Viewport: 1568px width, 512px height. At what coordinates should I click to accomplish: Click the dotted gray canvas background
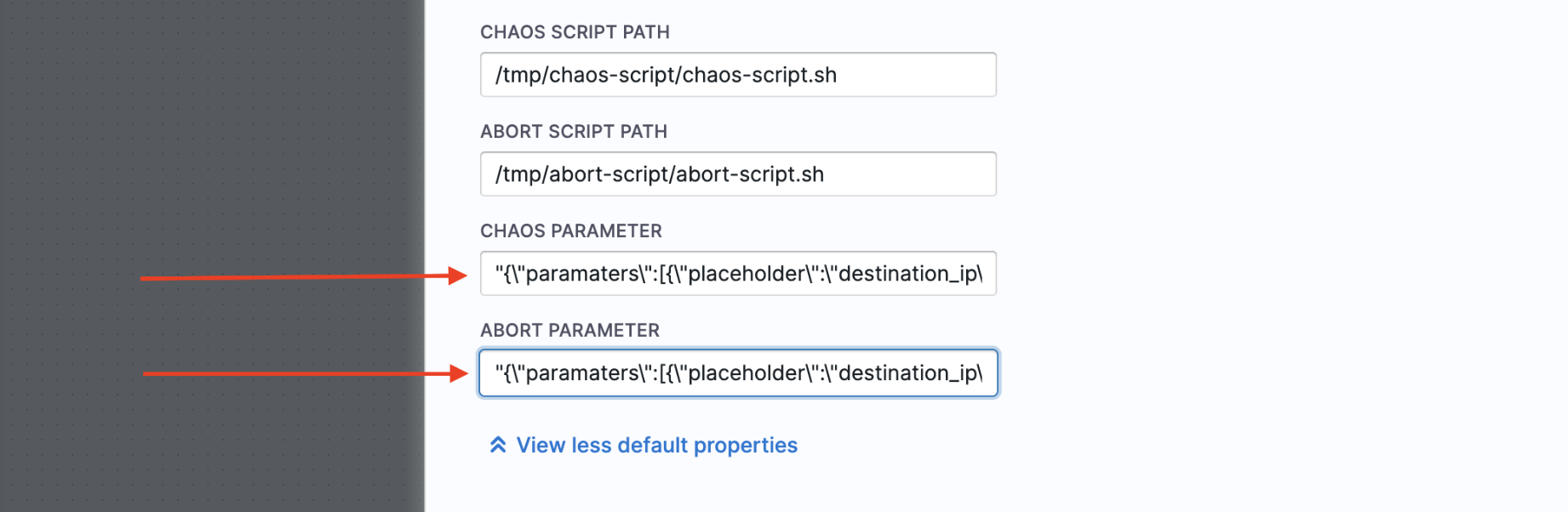coord(213,128)
